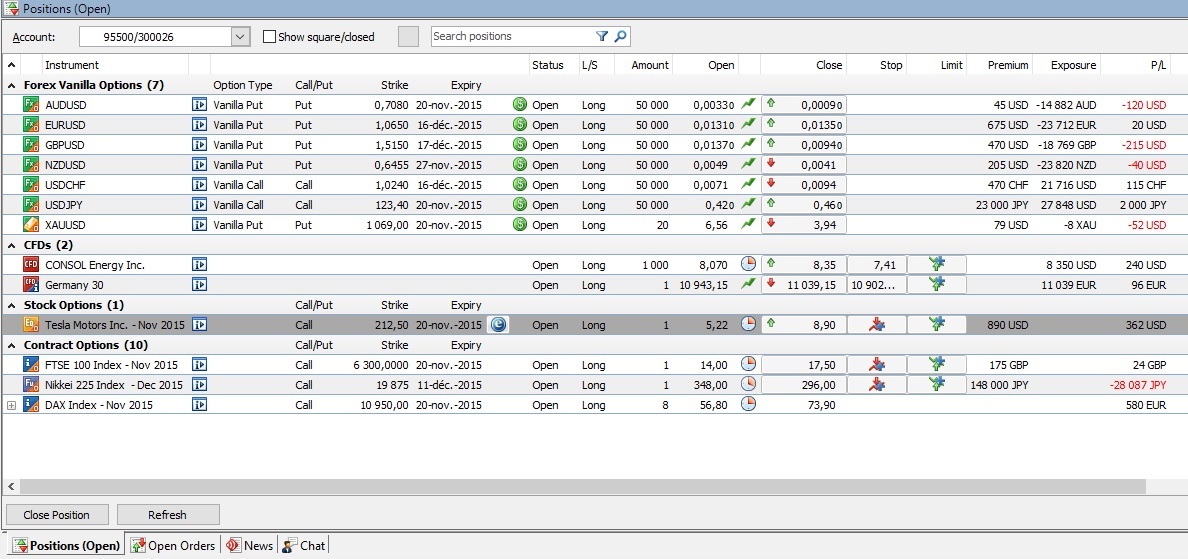This screenshot has width=1188, height=559.
Task: Open GBPUSD instrument info icon
Action: tap(199, 145)
